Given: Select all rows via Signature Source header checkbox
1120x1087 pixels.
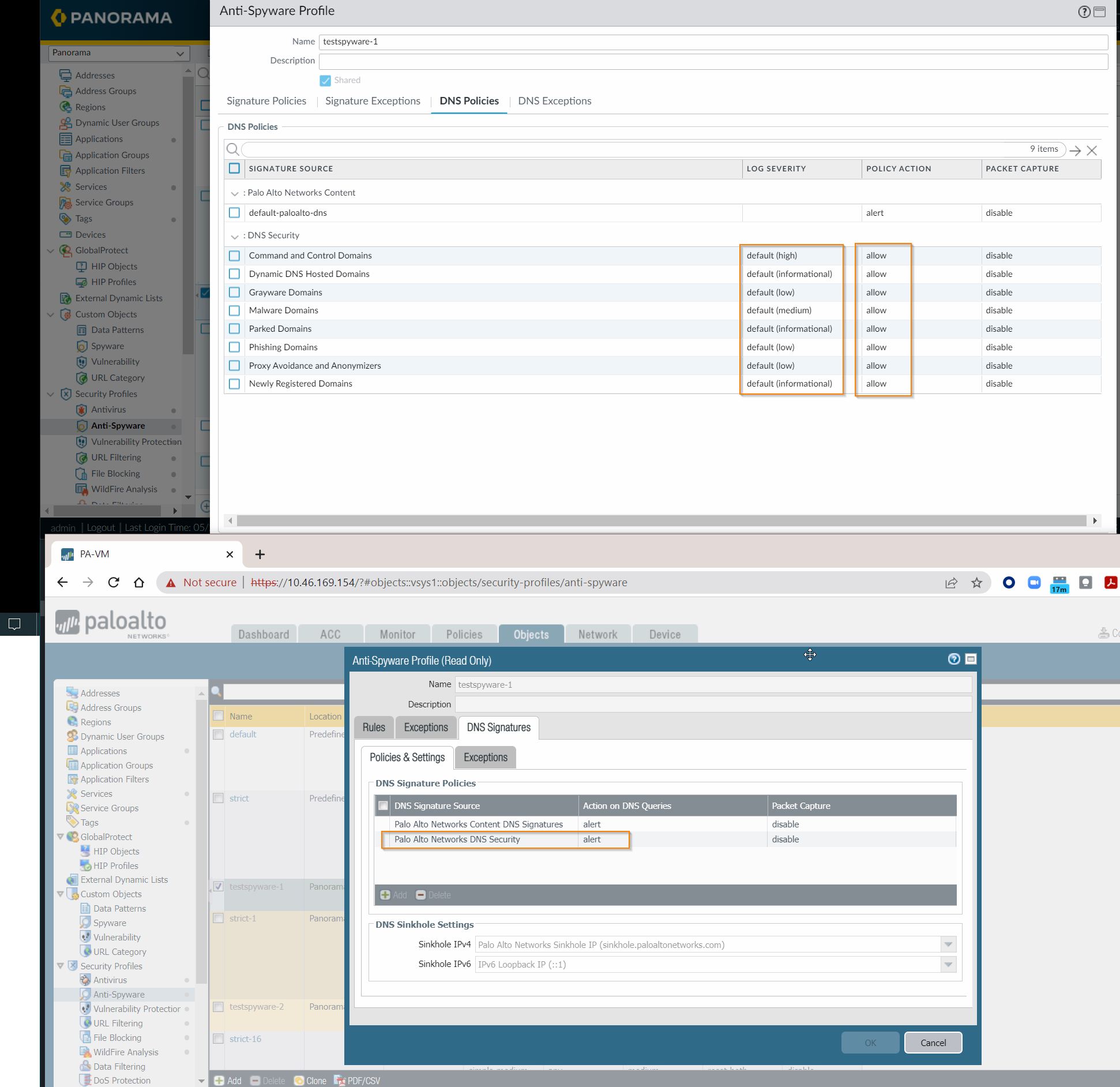Looking at the screenshot, I should coord(234,168).
